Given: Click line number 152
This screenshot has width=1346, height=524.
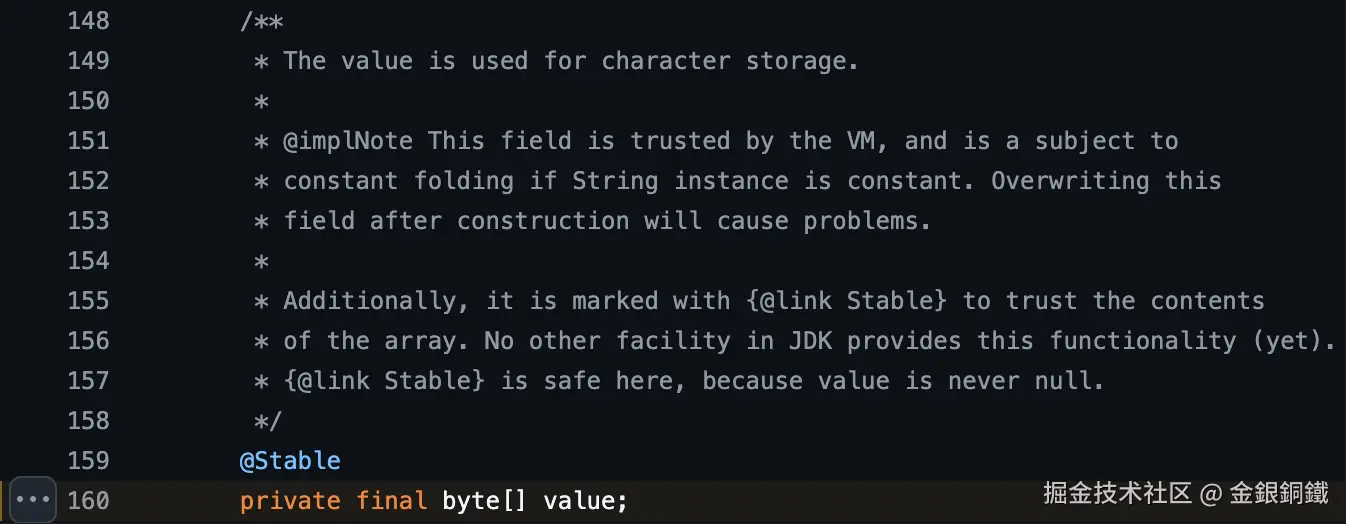Looking at the screenshot, I should tap(88, 181).
